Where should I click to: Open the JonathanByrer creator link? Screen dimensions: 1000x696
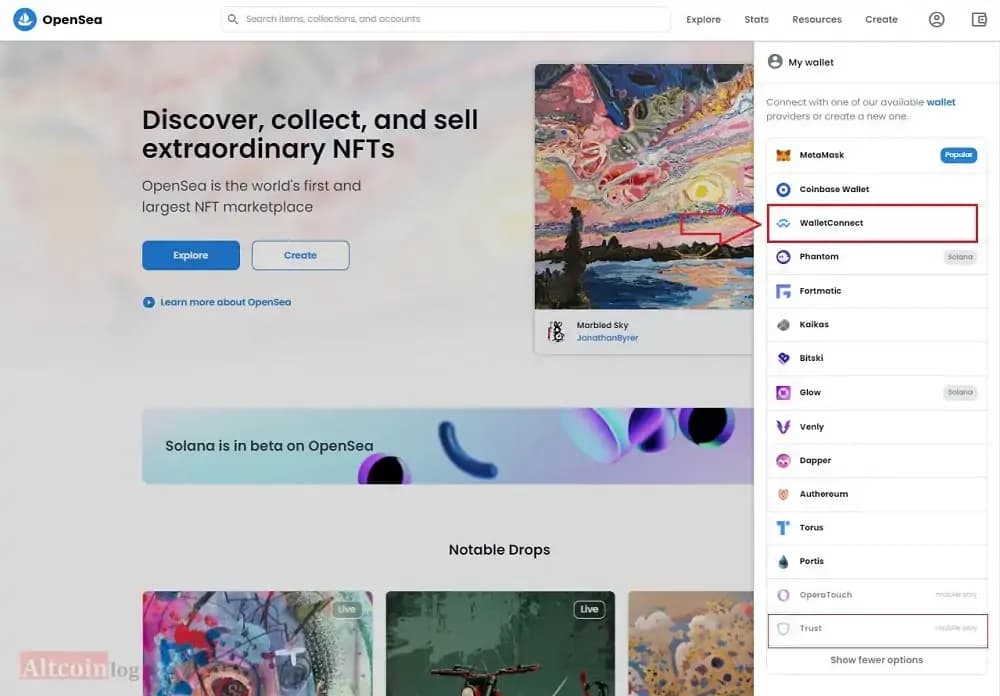[x=607, y=338]
